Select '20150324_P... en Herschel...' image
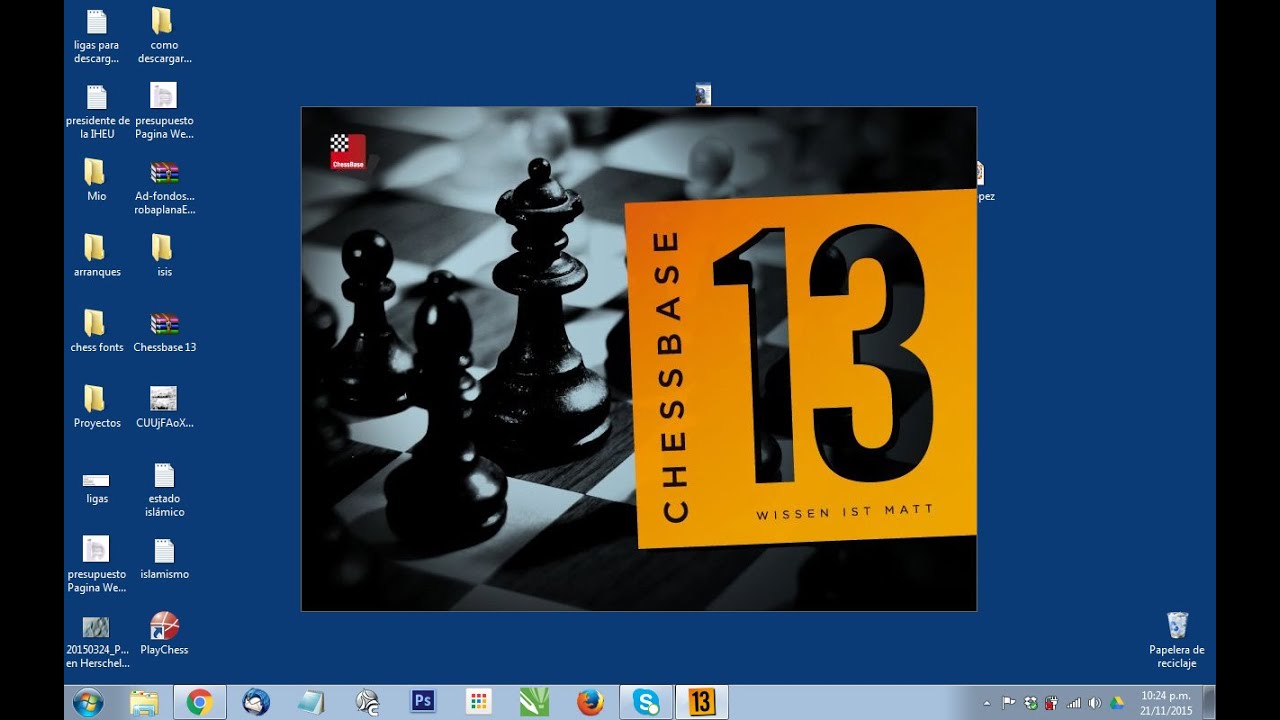Image resolution: width=1280 pixels, height=720 pixels. pos(97,641)
